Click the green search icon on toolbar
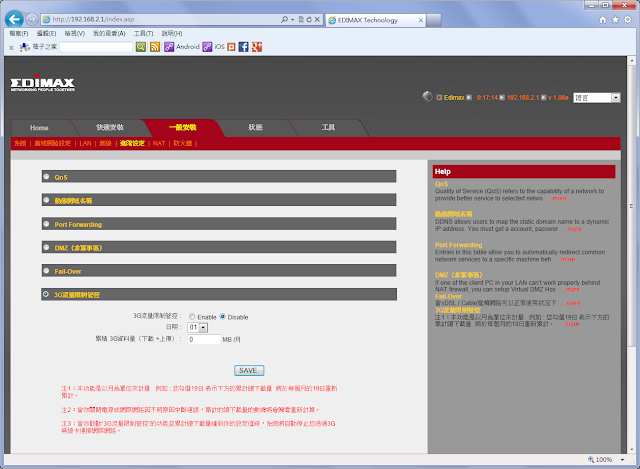The height and width of the screenshot is (469, 640). (141, 47)
